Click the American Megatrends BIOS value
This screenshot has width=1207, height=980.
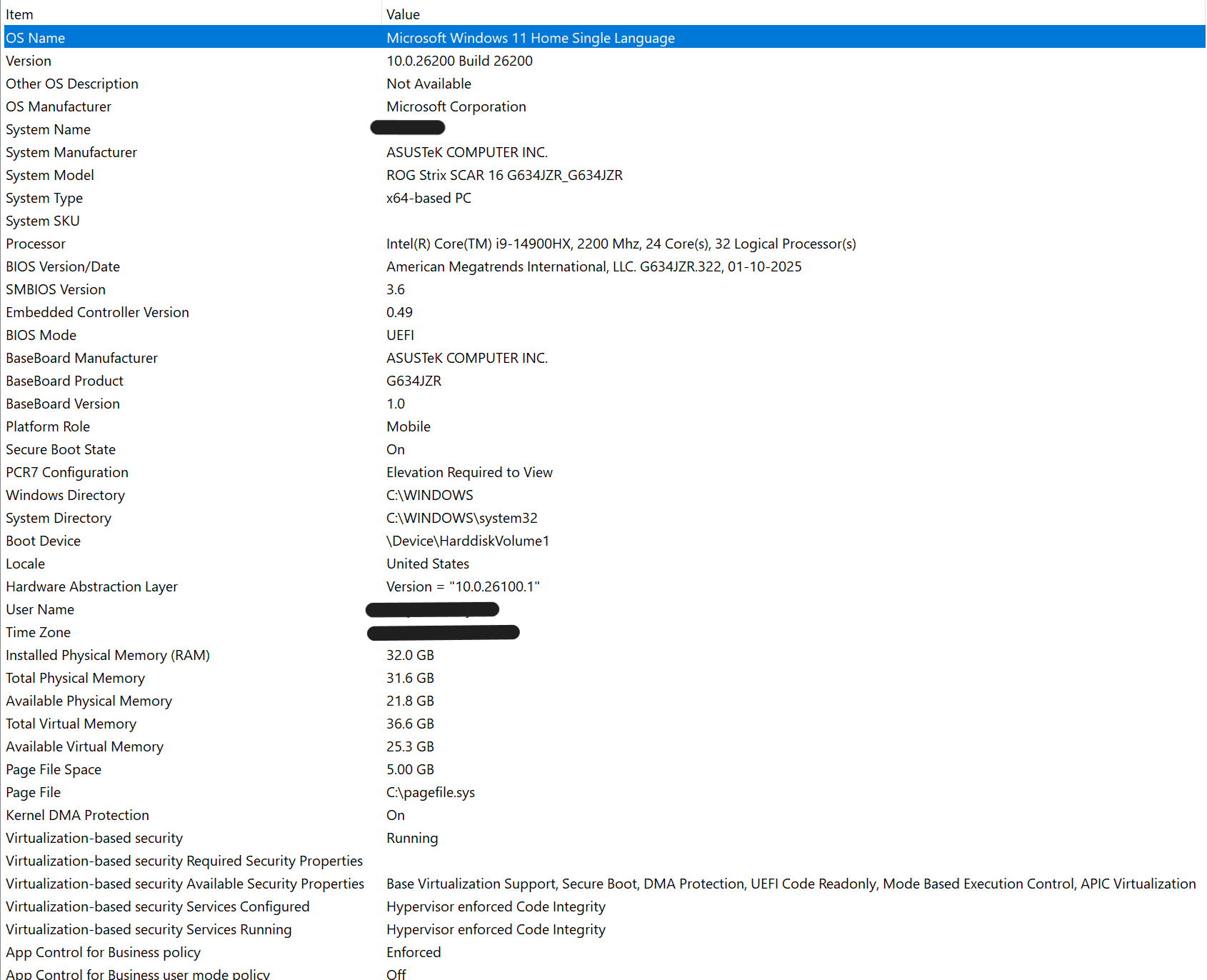(x=594, y=266)
